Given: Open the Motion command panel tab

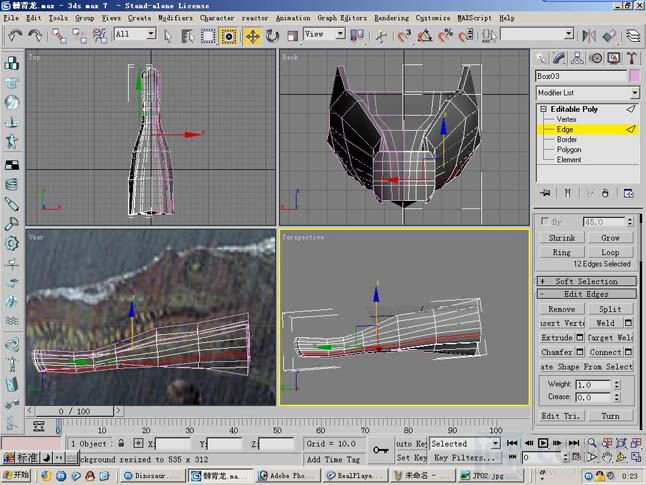Looking at the screenshot, I should tap(596, 59).
